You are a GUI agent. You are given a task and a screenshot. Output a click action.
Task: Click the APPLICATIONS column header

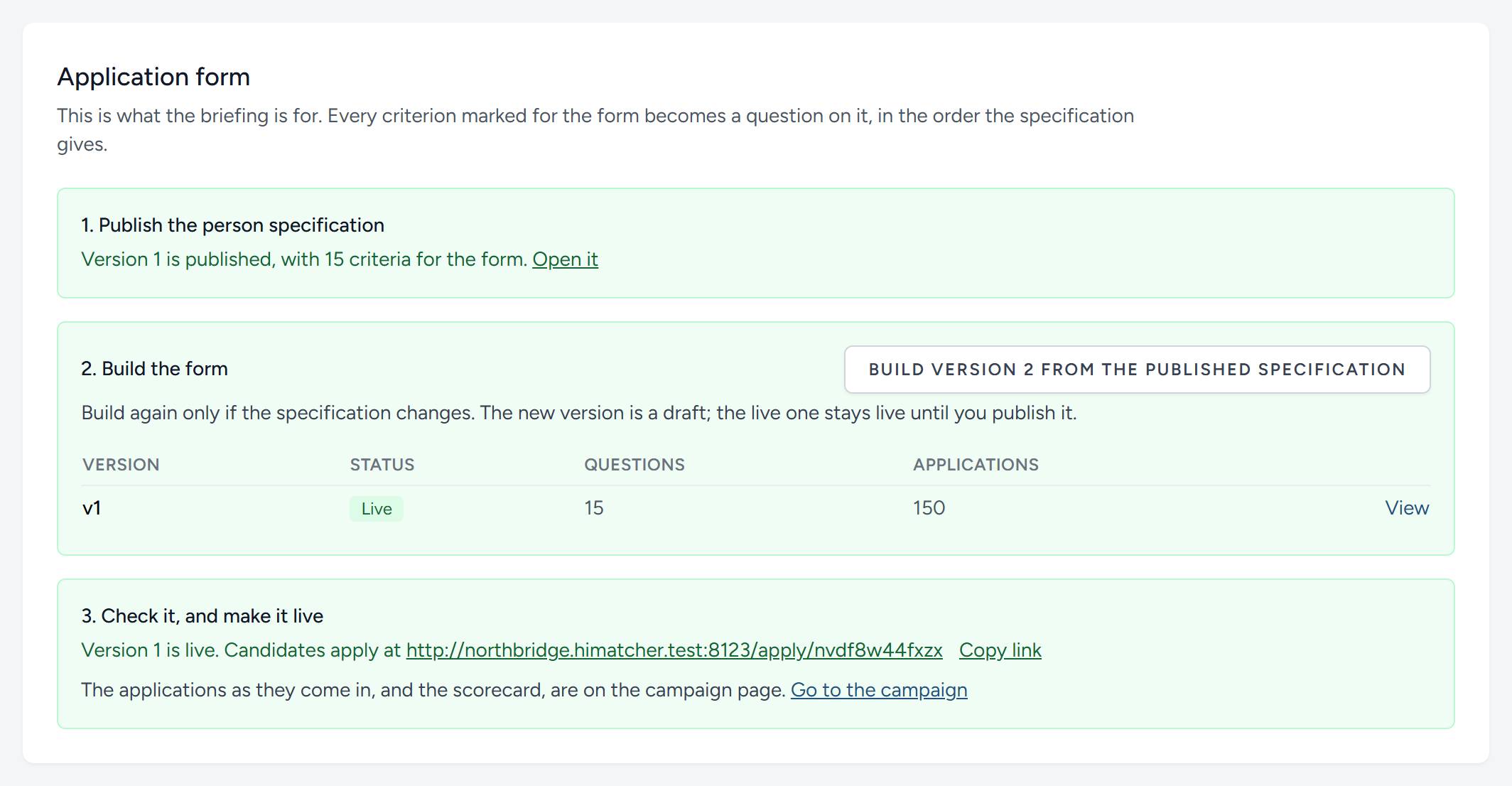point(976,465)
